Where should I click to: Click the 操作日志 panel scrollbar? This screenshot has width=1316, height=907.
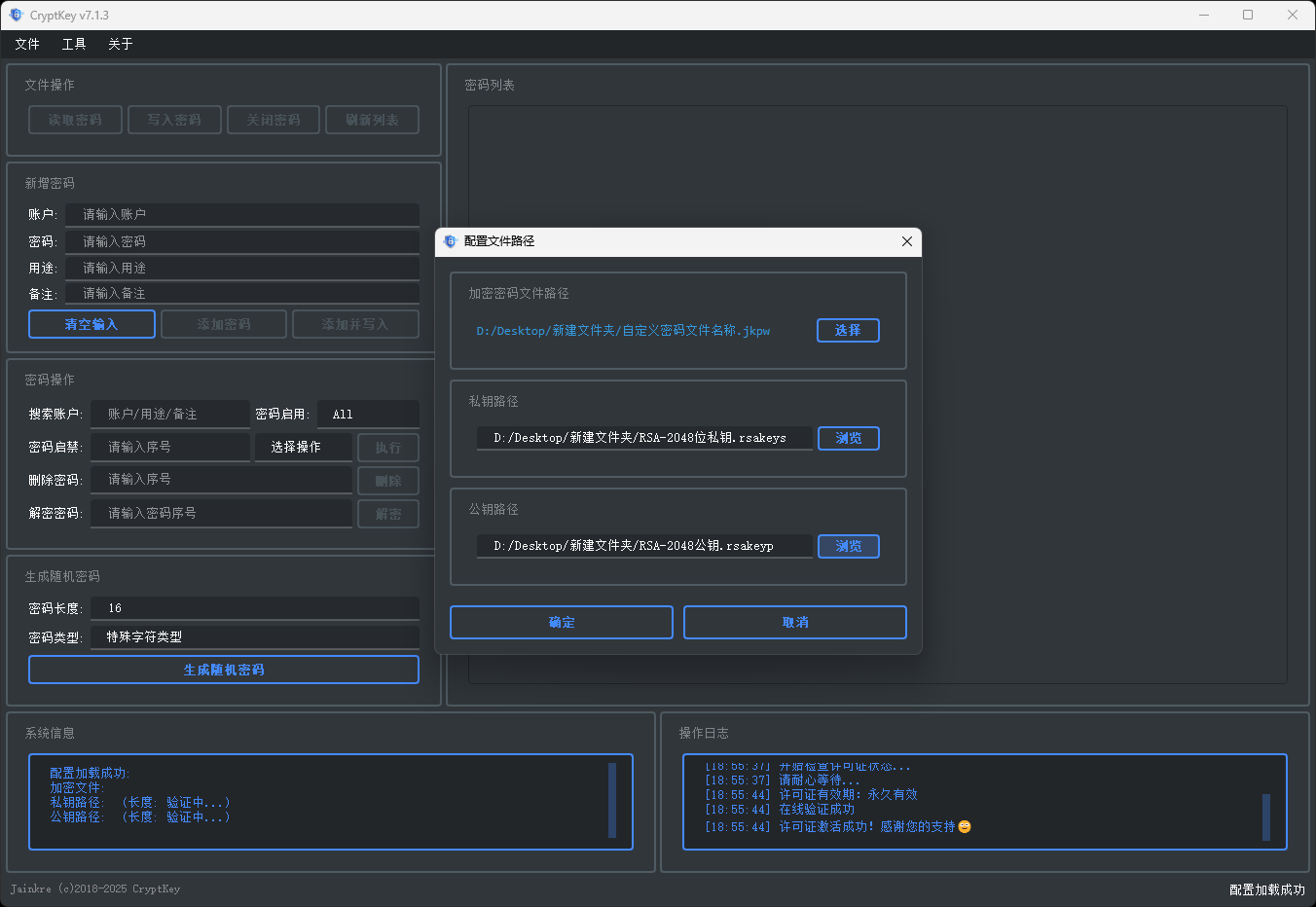[1266, 817]
